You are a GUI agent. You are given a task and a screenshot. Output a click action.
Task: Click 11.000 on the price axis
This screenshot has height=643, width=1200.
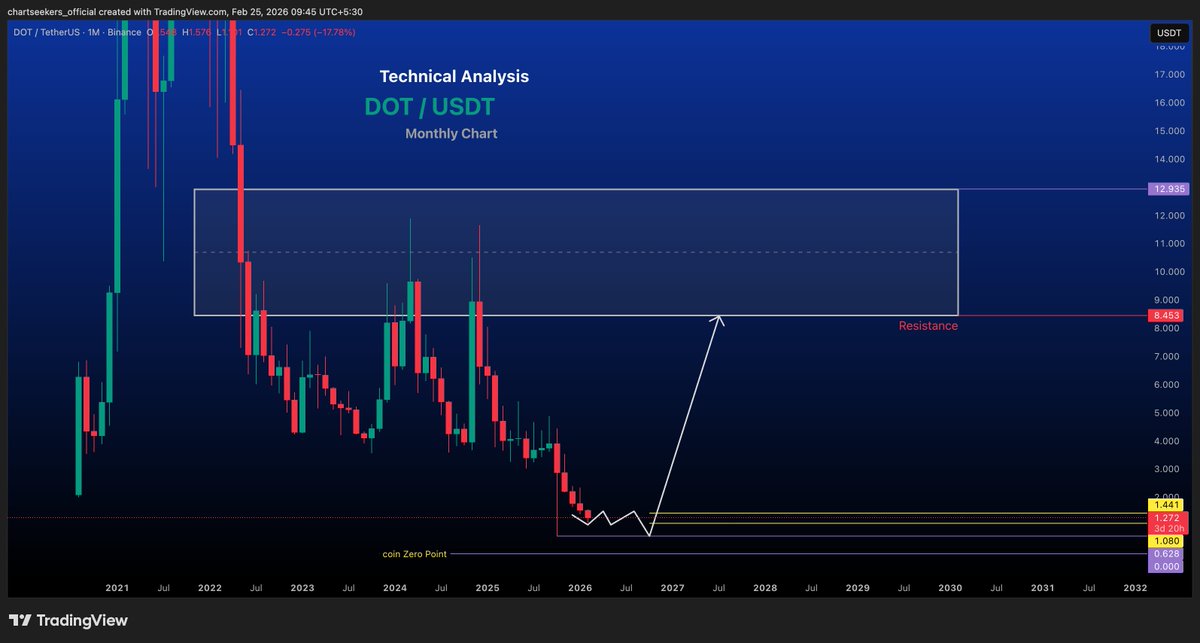coord(1169,243)
